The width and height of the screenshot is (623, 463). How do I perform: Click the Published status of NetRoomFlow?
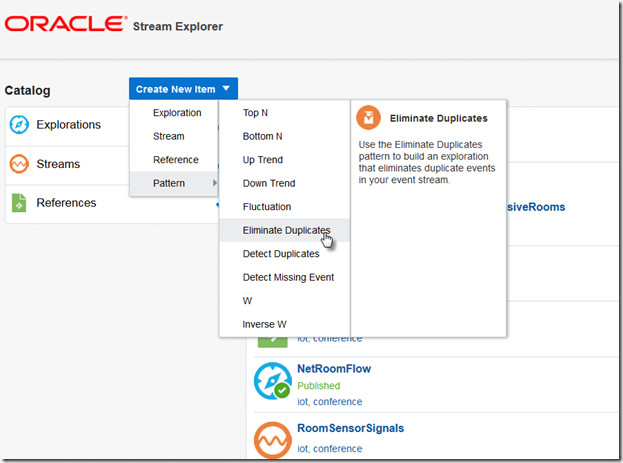319,386
